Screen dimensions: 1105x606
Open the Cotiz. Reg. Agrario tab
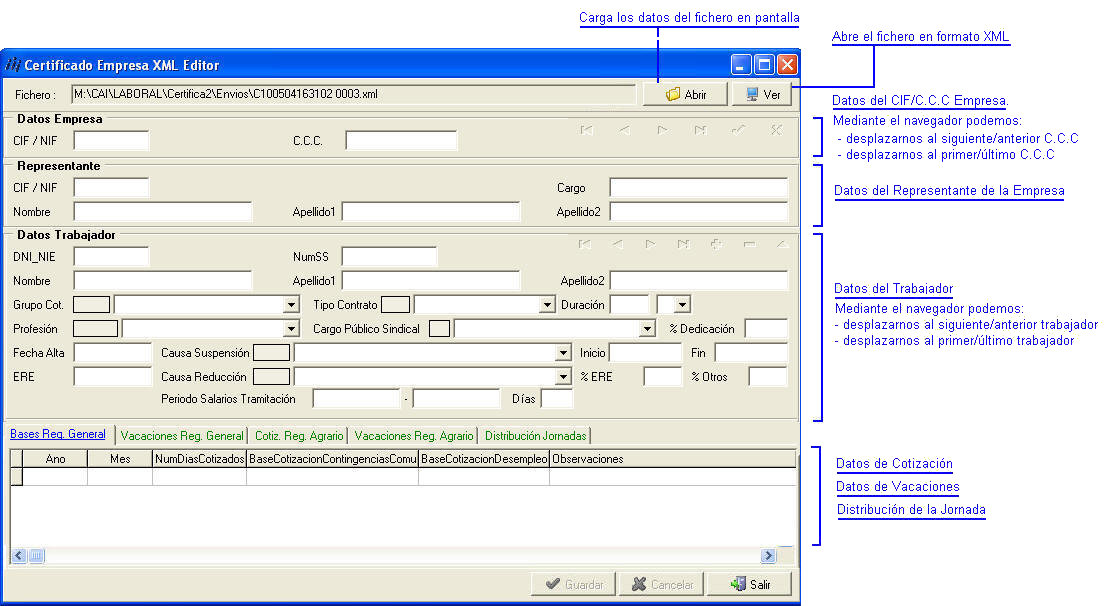(x=299, y=435)
